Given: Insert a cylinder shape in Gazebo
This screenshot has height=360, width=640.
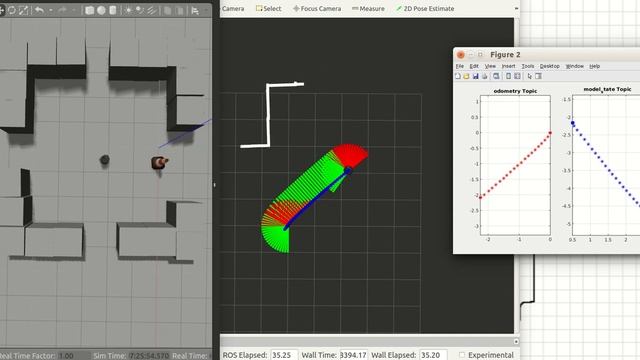Looking at the screenshot, I should (113, 10).
